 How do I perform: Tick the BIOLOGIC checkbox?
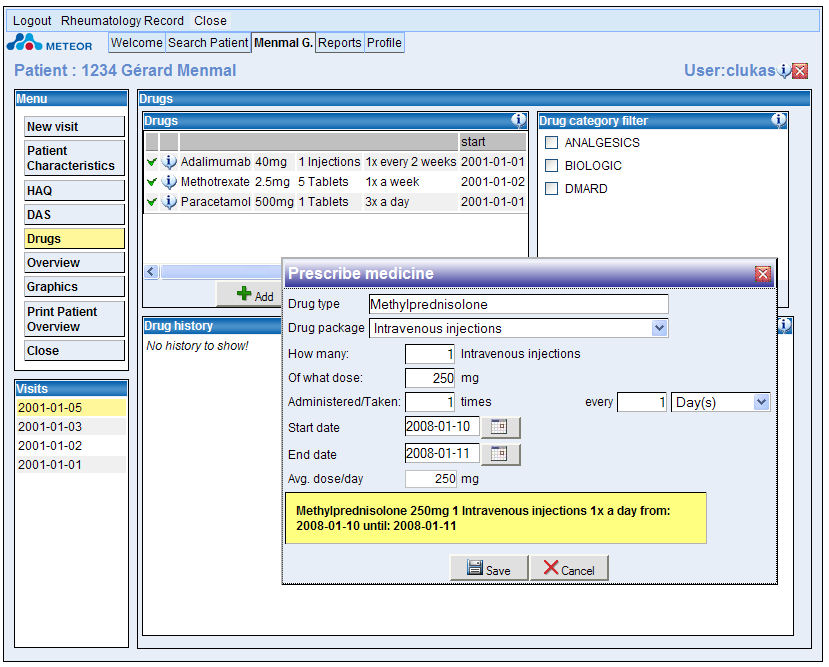click(551, 165)
